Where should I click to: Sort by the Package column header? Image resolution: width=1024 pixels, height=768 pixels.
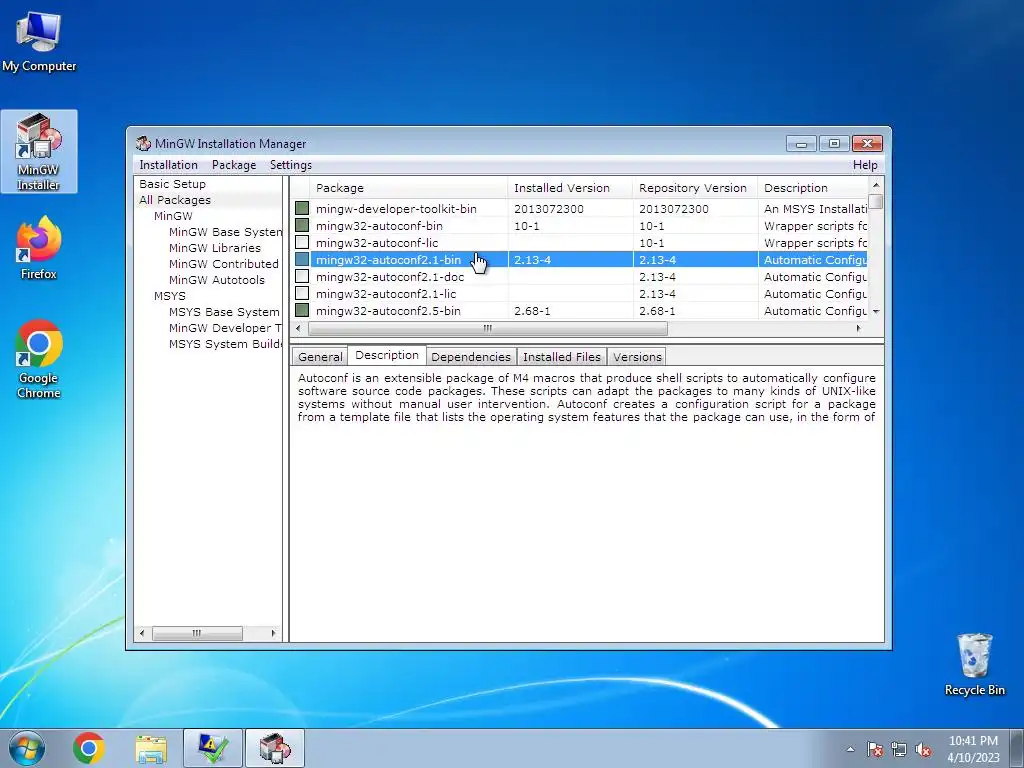[x=409, y=188]
